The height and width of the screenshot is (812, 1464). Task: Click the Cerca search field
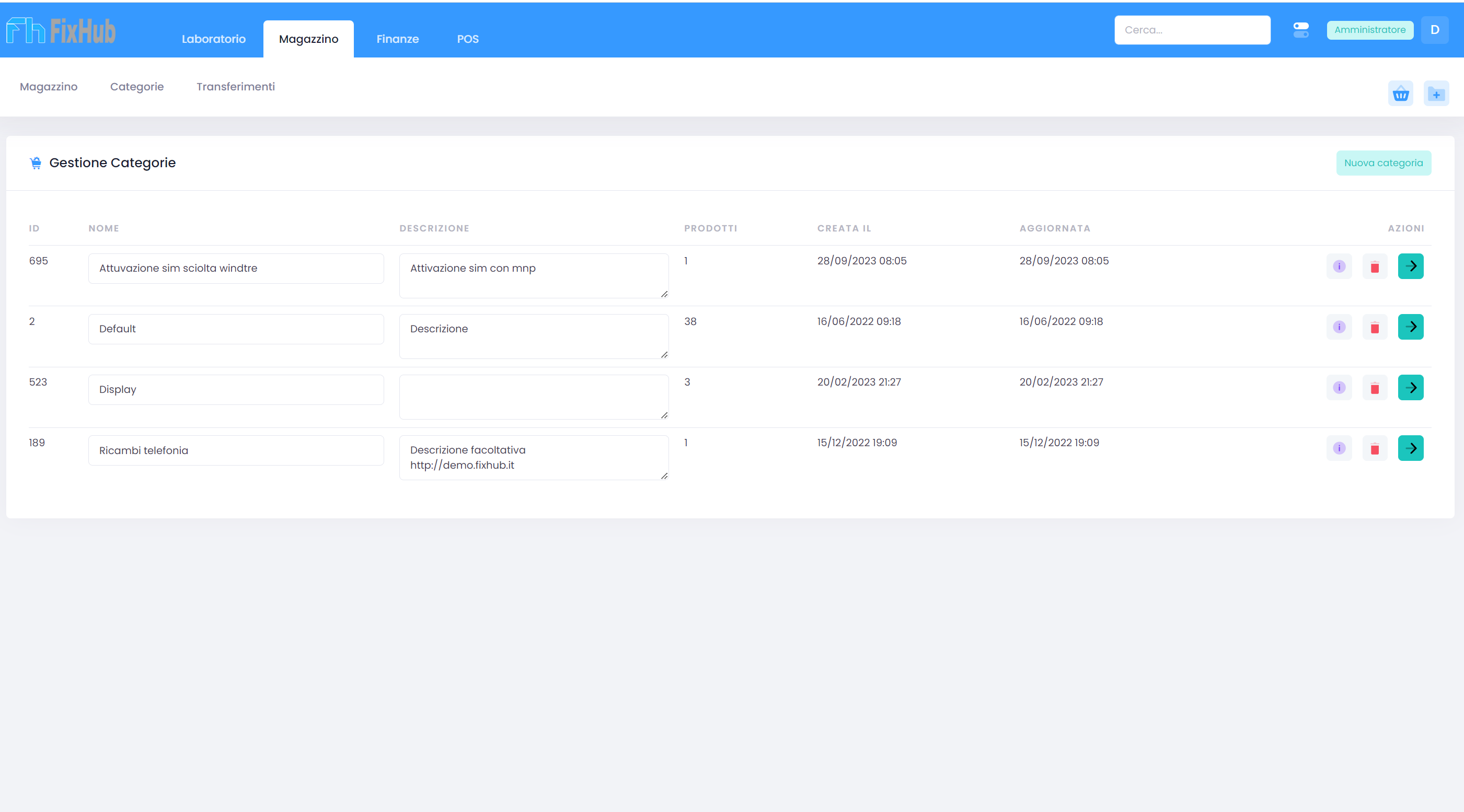point(1192,30)
